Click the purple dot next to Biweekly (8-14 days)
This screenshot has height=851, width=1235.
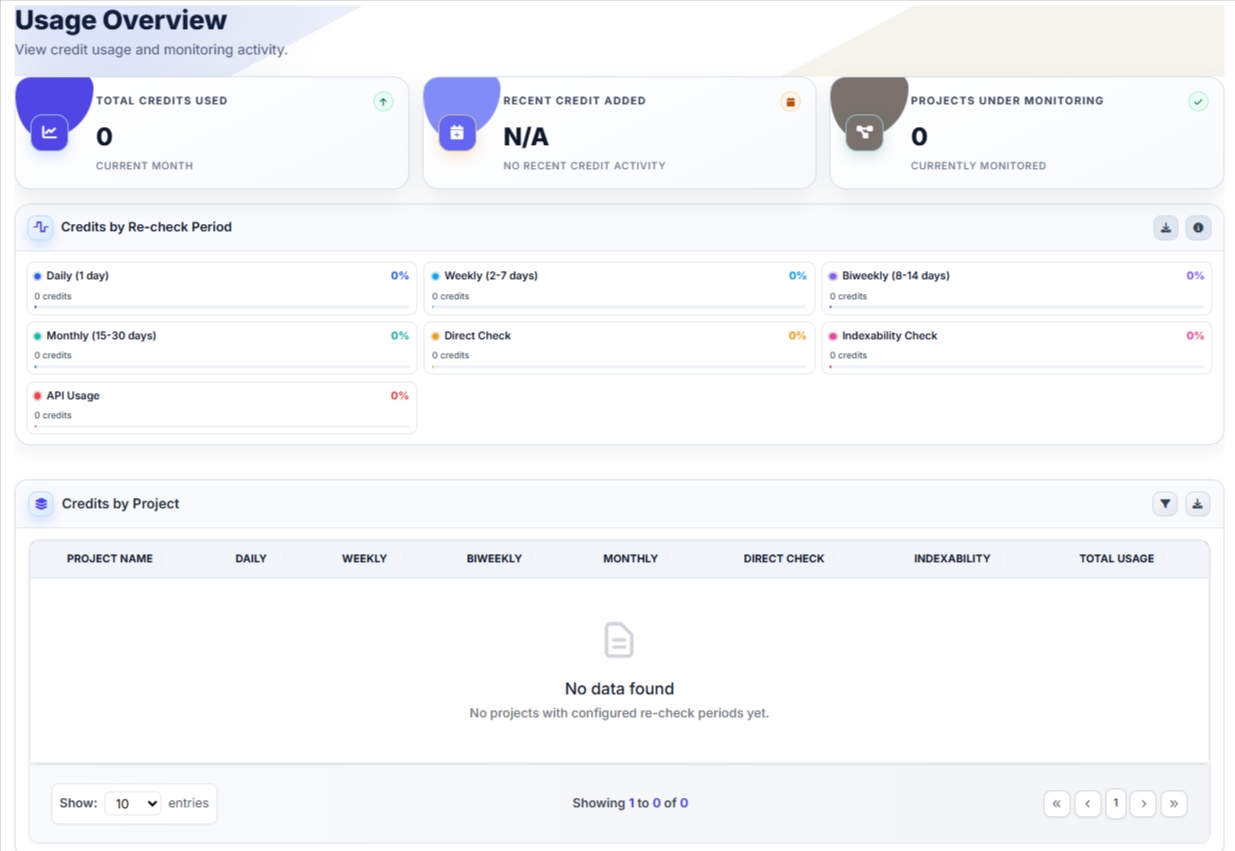coord(833,276)
